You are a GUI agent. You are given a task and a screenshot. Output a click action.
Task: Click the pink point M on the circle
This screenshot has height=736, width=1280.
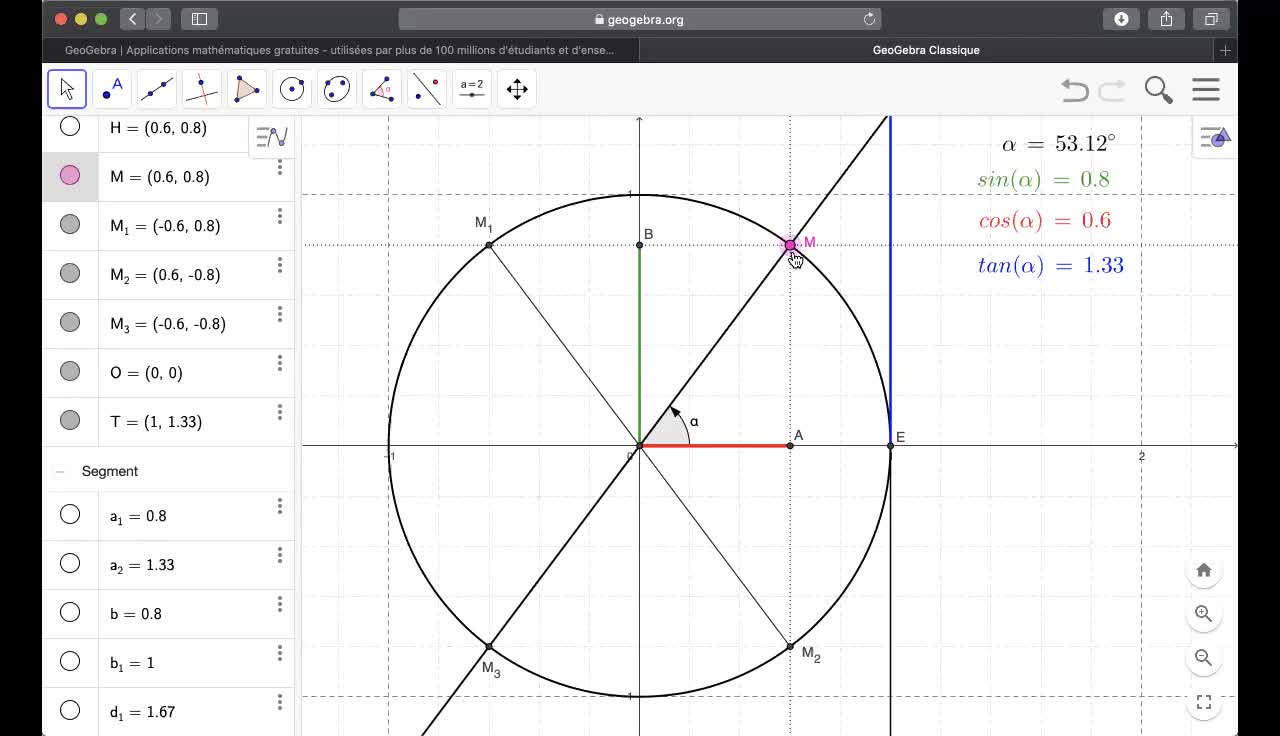[790, 244]
